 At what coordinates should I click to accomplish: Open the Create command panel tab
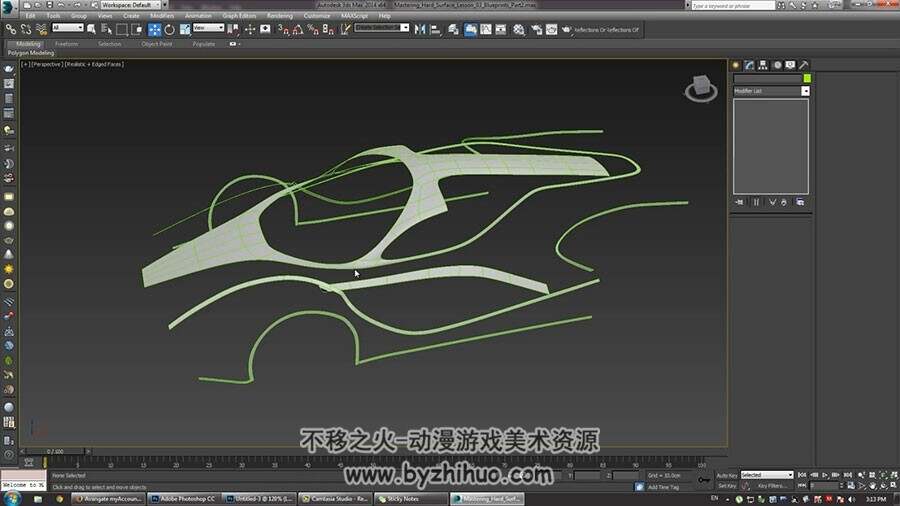tap(736, 65)
